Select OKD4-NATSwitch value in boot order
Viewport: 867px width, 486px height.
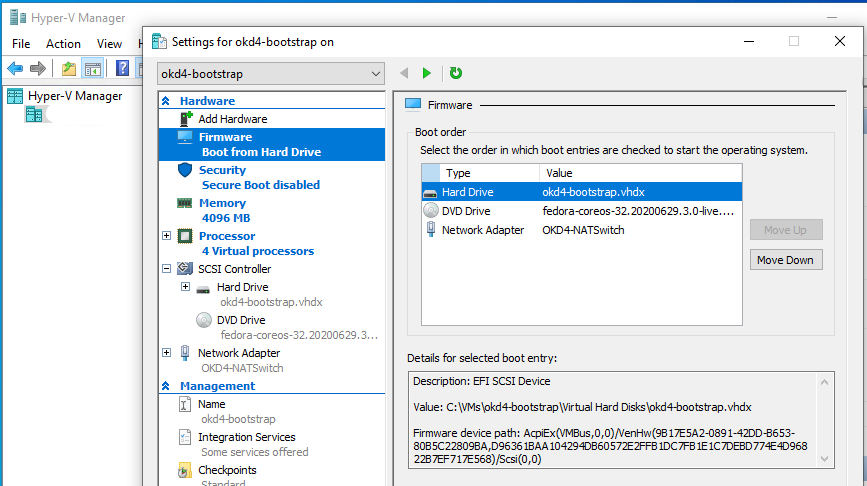coord(583,230)
